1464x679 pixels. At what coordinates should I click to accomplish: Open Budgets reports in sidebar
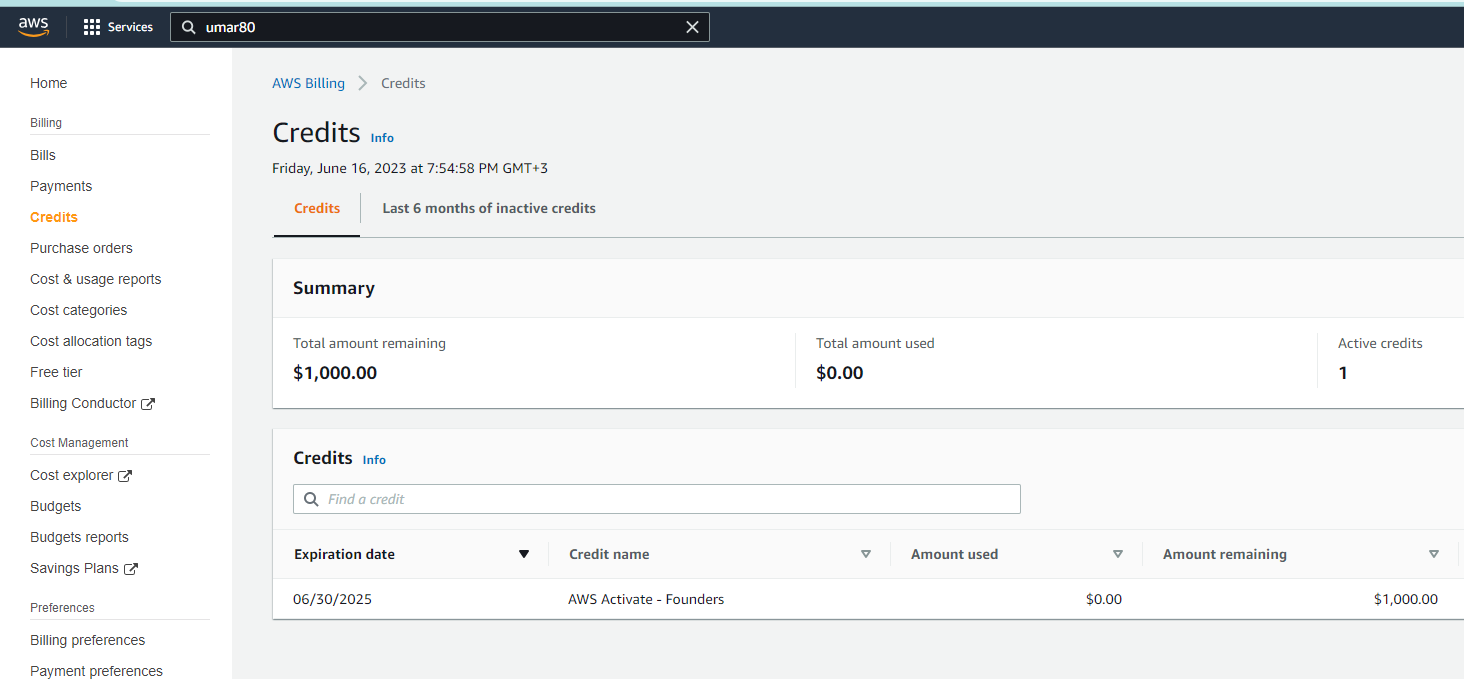79,537
